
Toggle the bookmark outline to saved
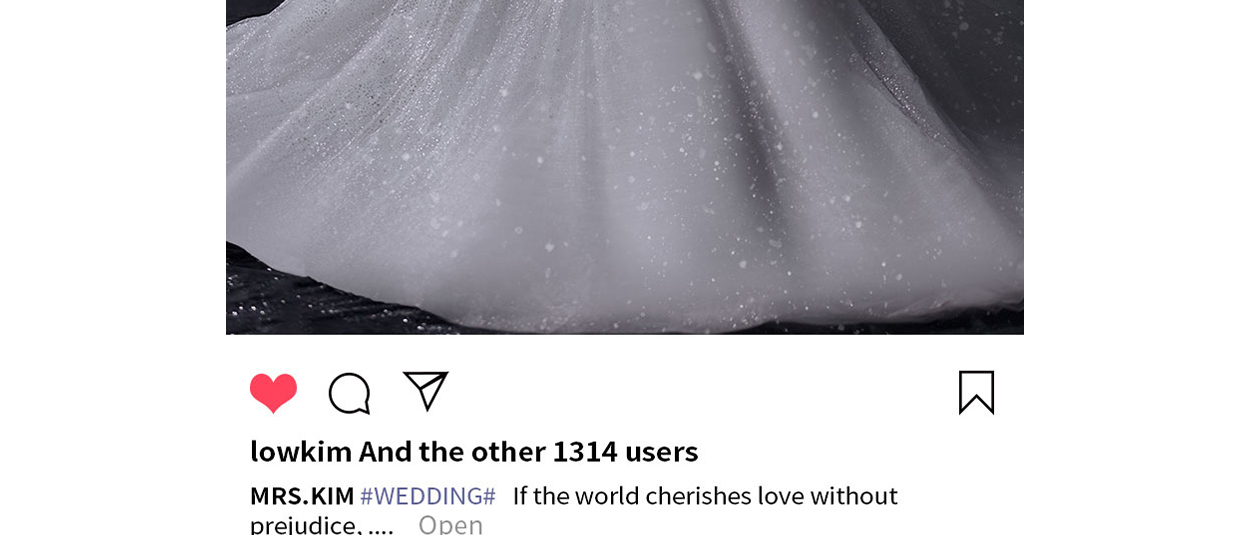(976, 392)
